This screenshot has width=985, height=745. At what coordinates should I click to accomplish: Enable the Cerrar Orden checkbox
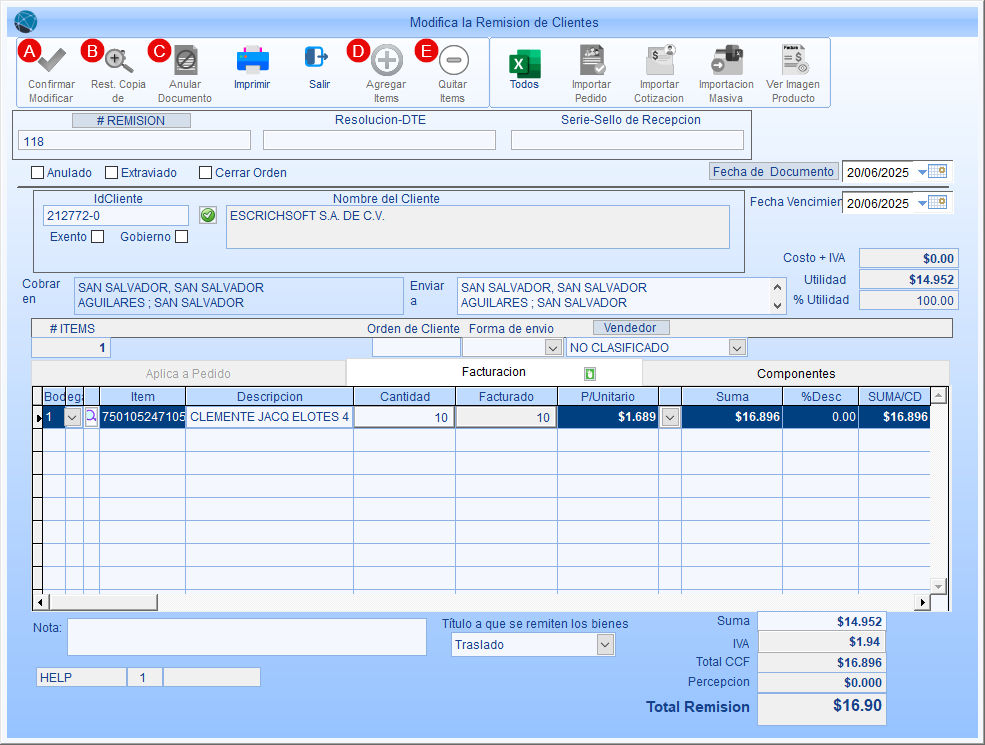point(206,172)
